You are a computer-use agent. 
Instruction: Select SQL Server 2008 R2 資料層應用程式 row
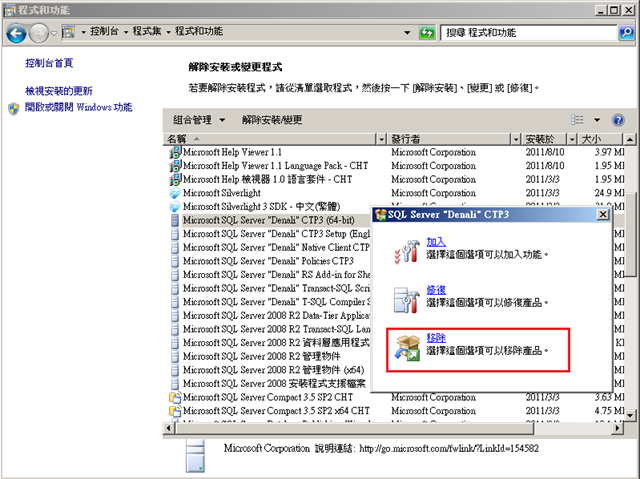tap(269, 343)
